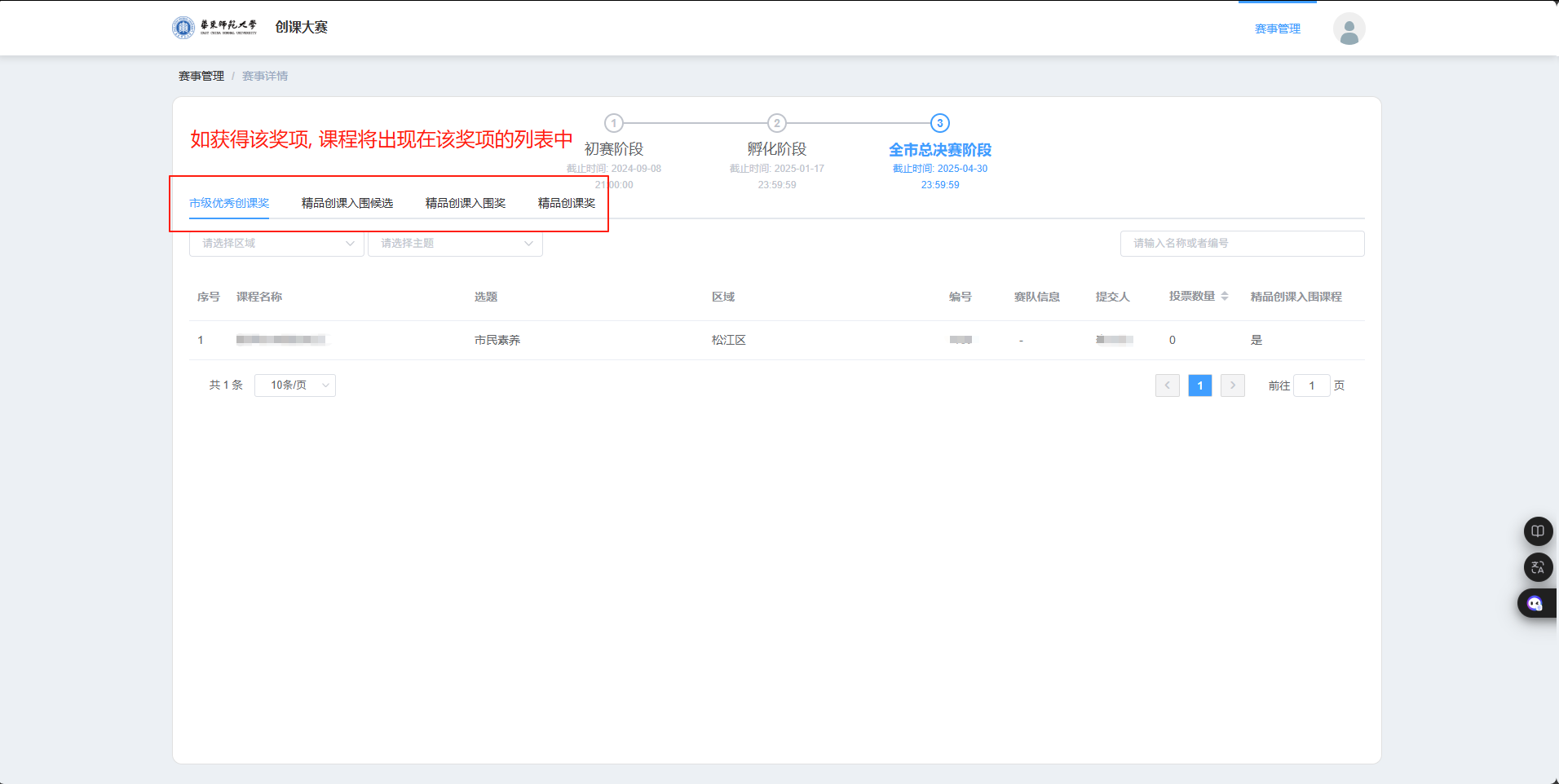Select step 3 circle 全市总决赛阶段
This screenshot has width=1559, height=784.
(940, 123)
